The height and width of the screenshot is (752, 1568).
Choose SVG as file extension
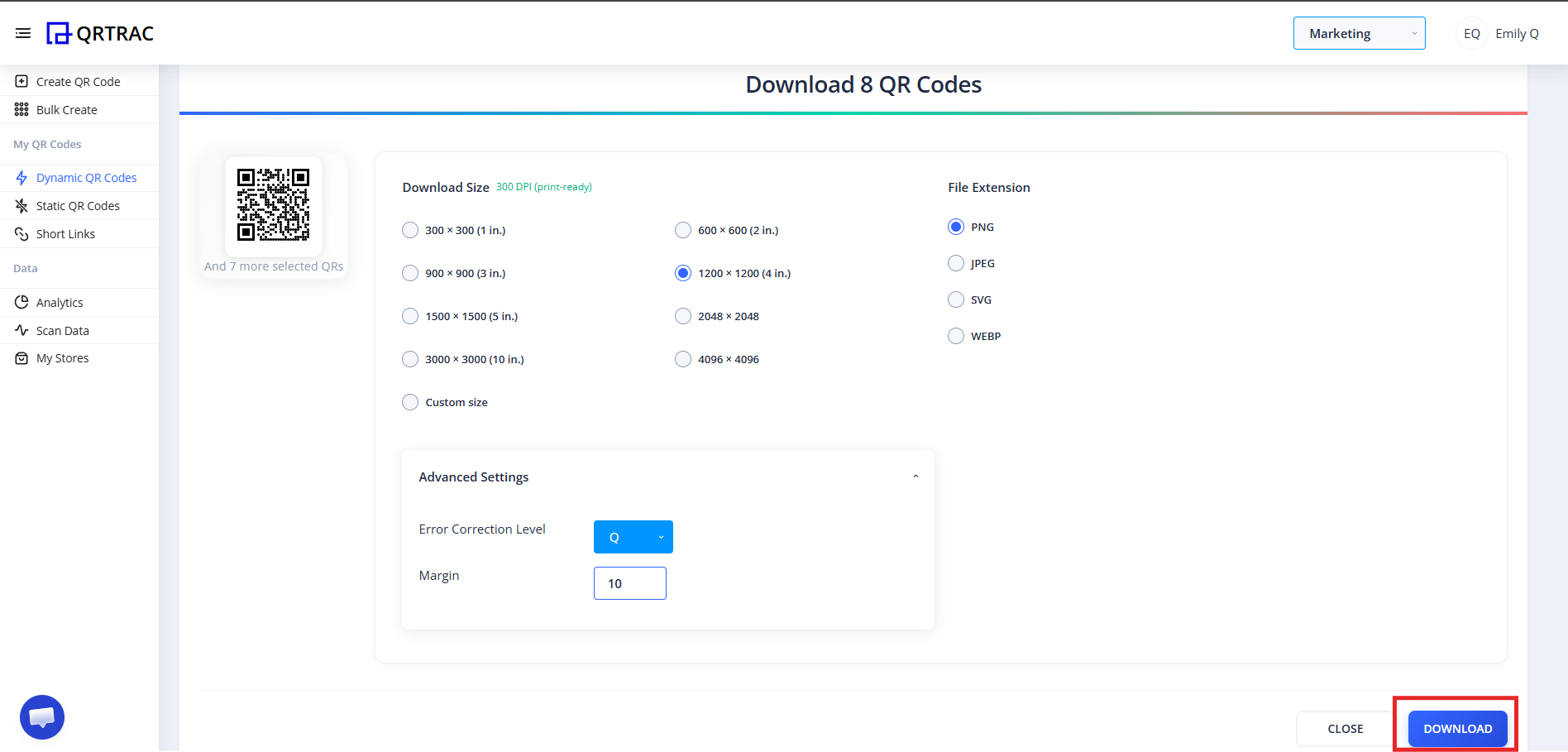[x=955, y=299]
